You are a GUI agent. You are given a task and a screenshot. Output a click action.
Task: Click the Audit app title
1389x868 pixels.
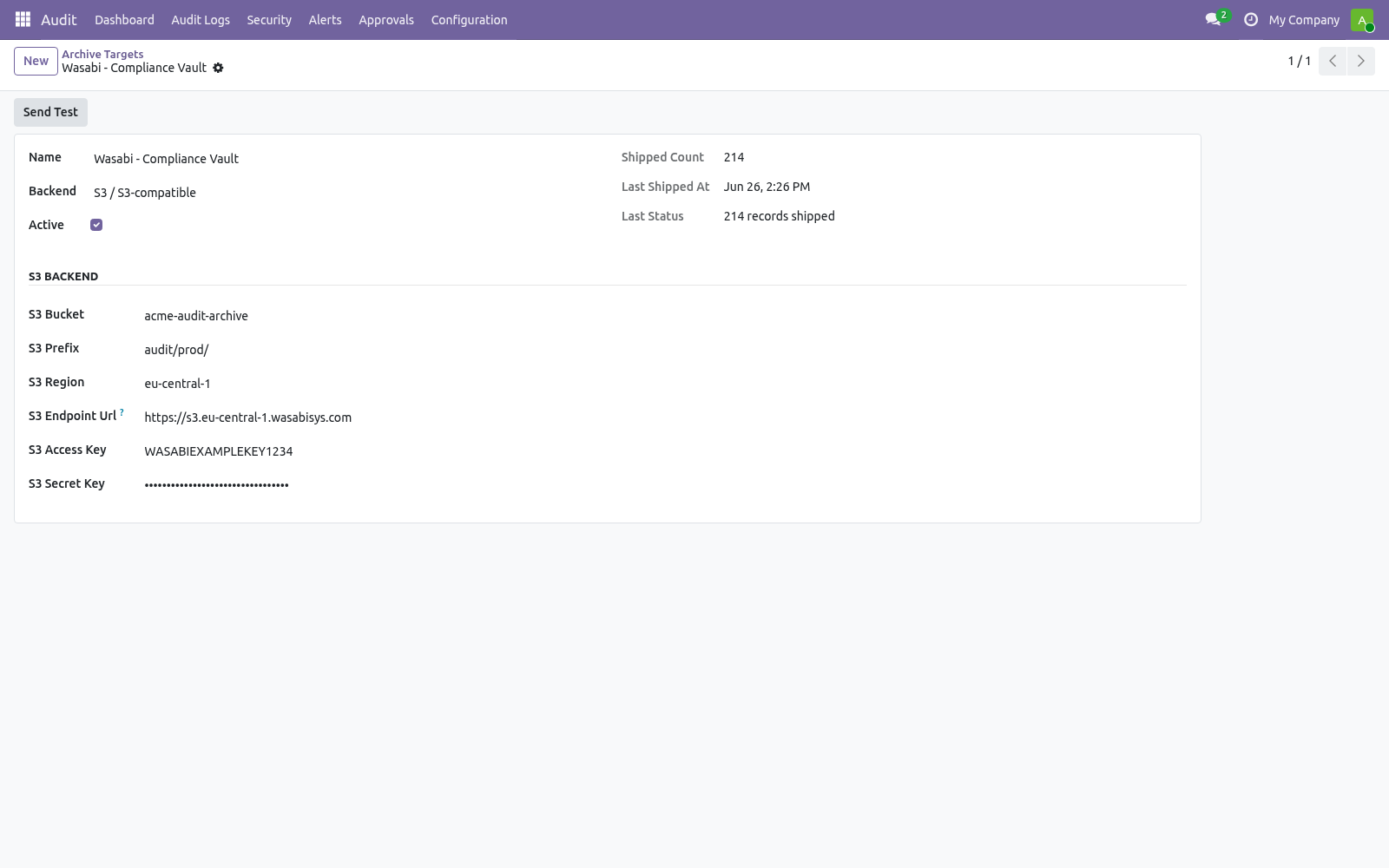pos(59,19)
